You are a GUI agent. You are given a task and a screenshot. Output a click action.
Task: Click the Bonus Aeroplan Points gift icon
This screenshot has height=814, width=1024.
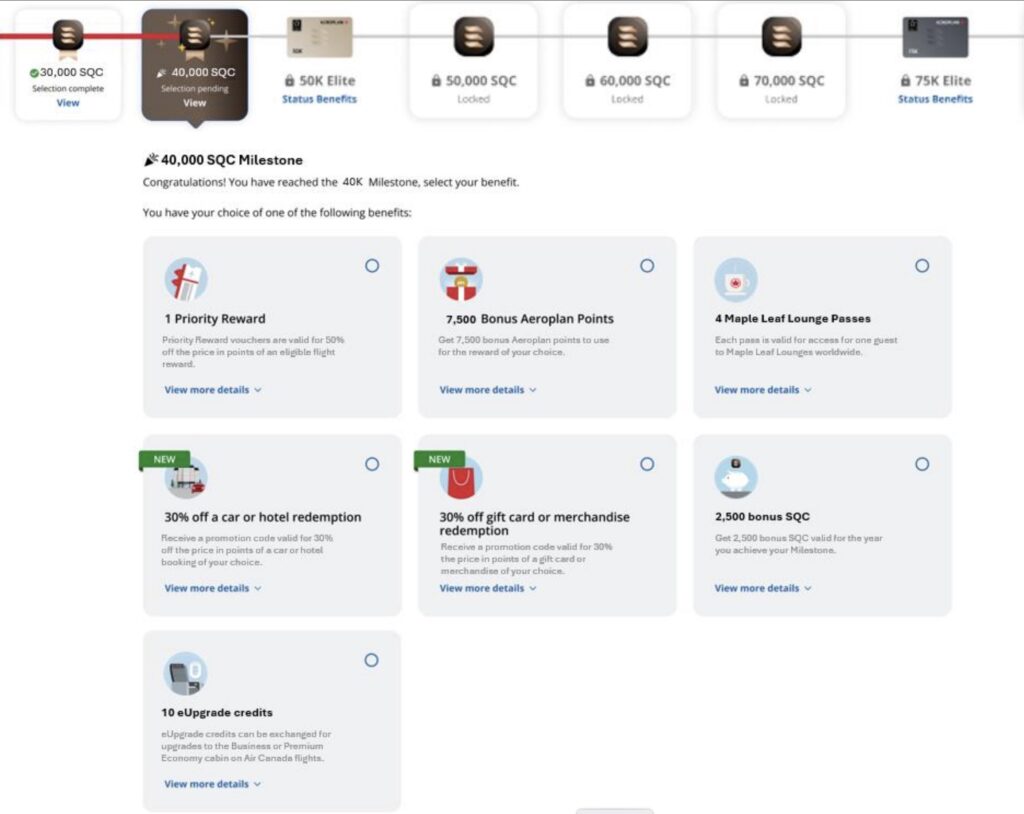tap(461, 279)
